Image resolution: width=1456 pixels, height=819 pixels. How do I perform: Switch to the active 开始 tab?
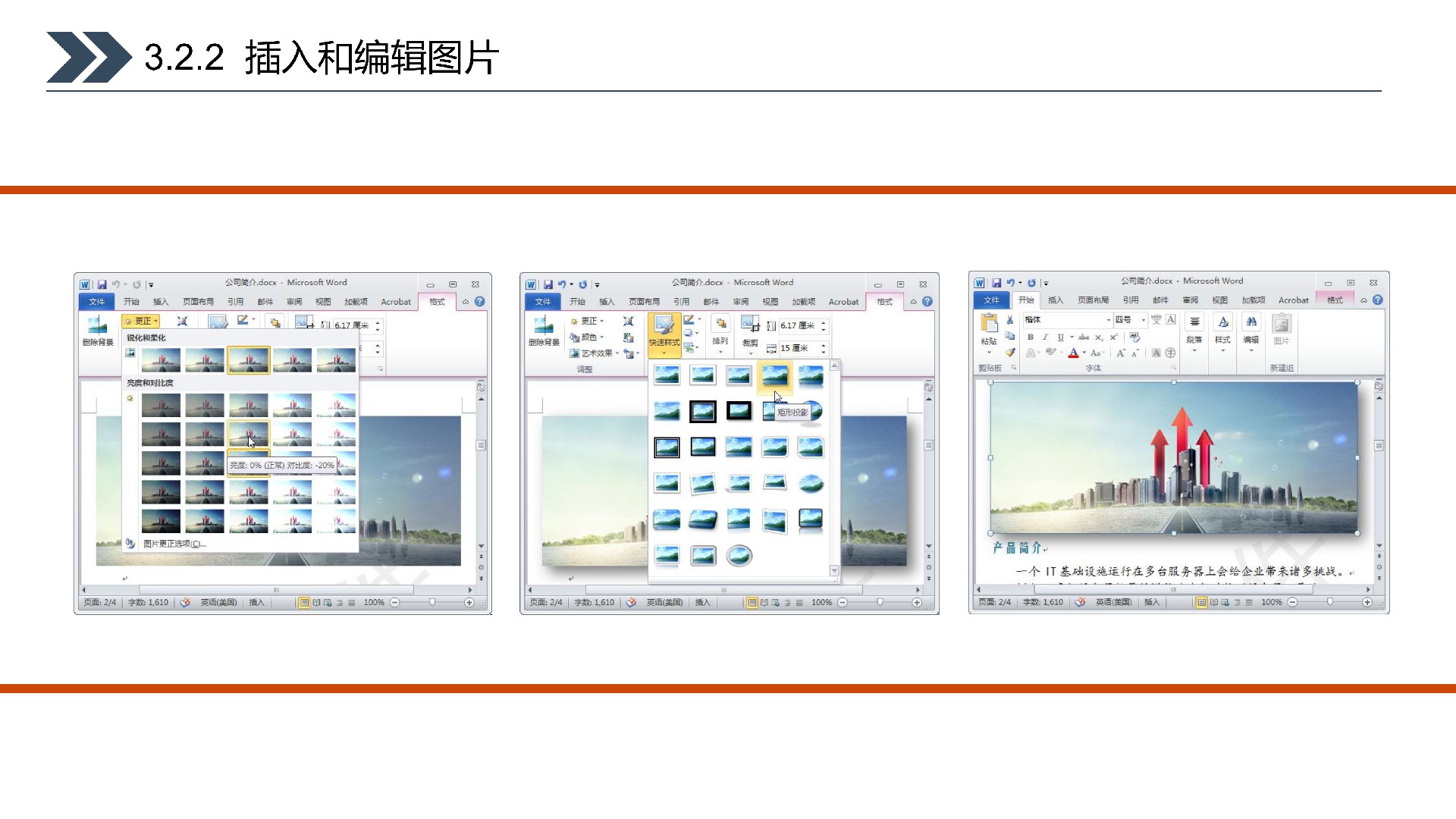coord(1026,300)
